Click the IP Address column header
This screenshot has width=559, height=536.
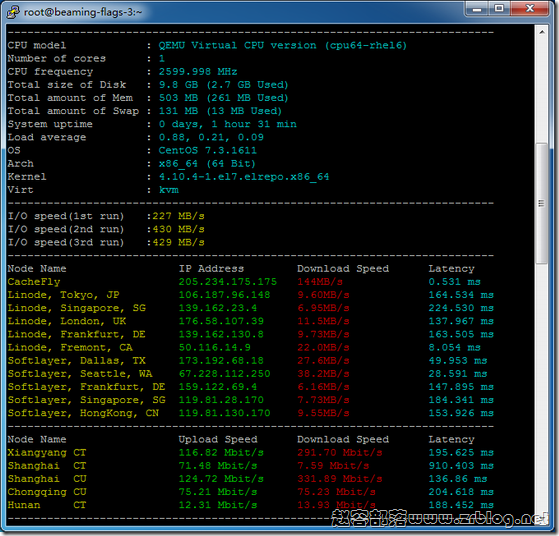211,269
